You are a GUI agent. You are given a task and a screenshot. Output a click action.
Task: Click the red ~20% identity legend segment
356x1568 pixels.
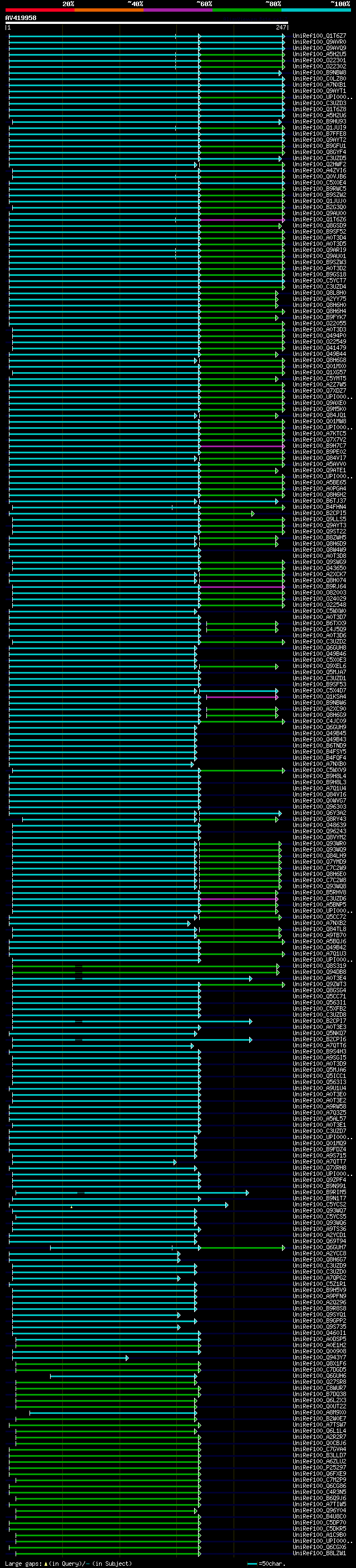39,10
